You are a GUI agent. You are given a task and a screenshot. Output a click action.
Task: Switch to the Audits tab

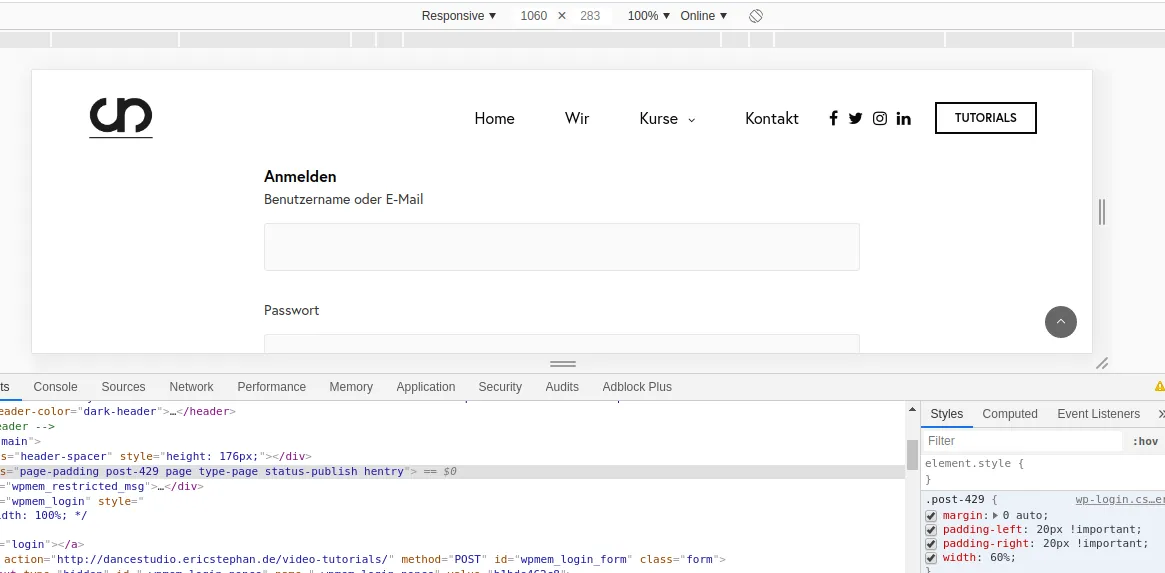click(562, 386)
